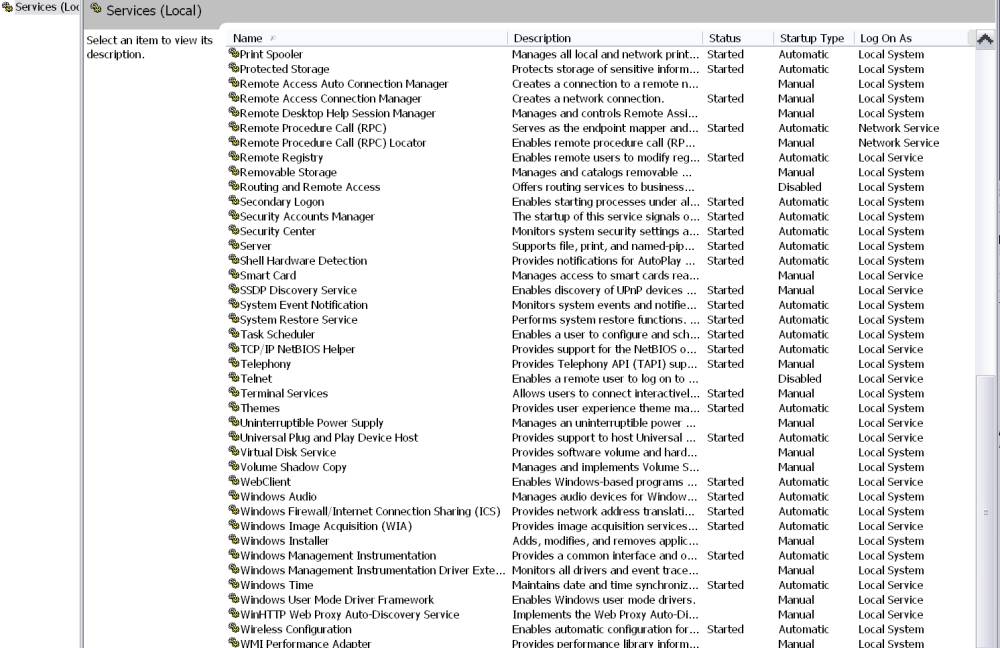Viewport: 1000px width, 648px height.
Task: Select Uninterruptible Power Supply service
Action: coord(311,423)
